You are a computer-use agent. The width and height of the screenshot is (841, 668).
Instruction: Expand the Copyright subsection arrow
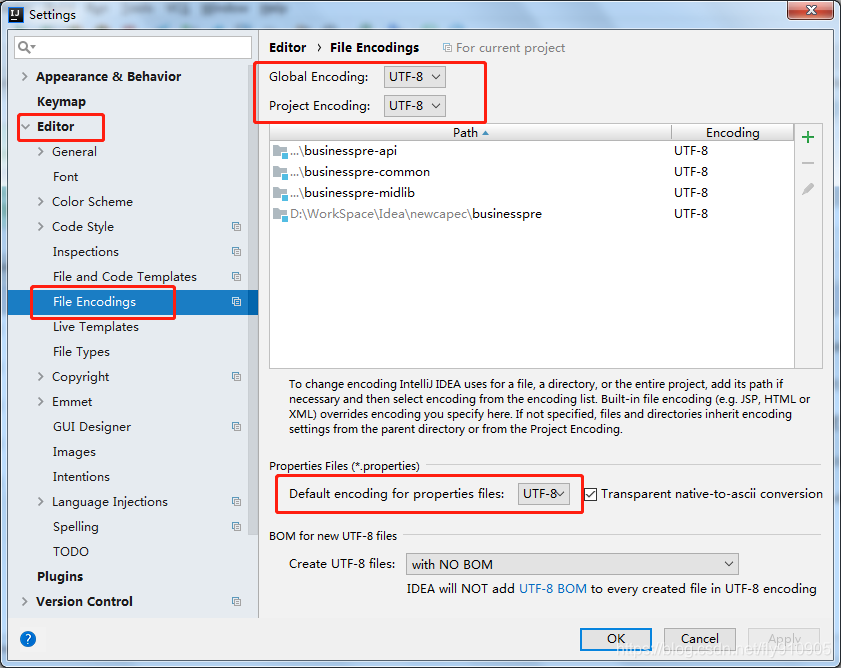[x=41, y=376]
